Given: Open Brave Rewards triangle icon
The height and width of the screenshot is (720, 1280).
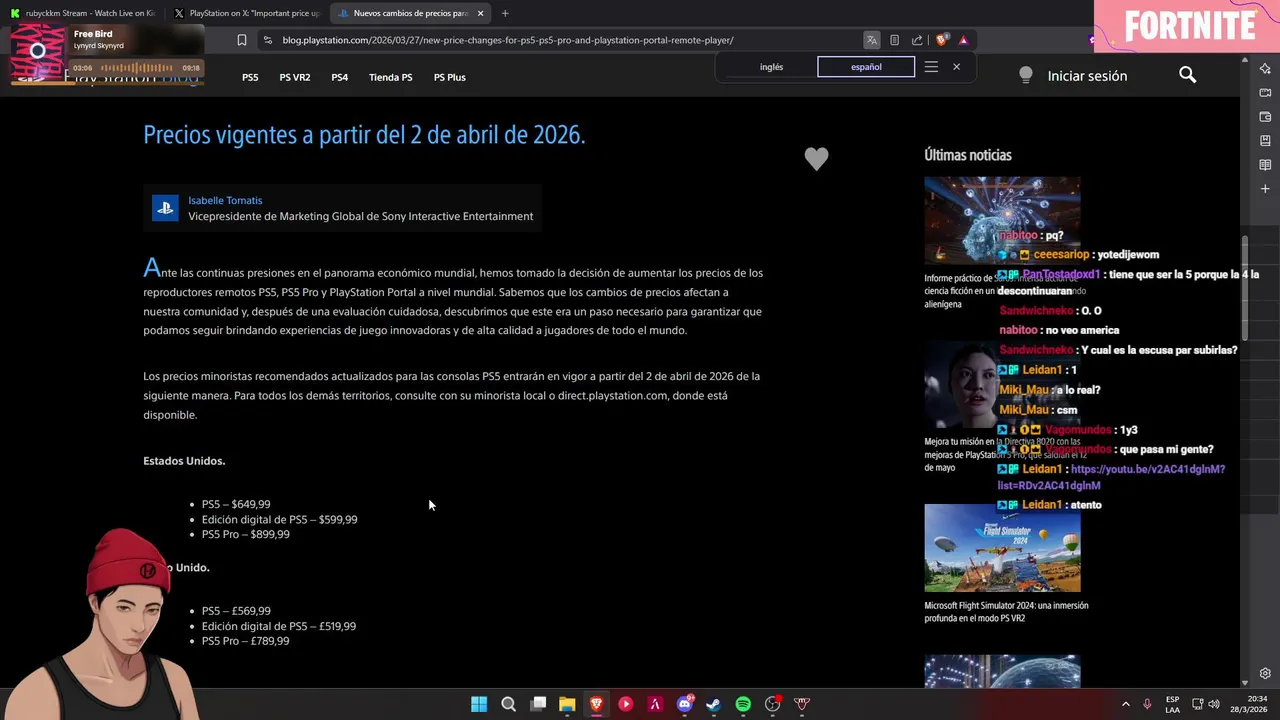Looking at the screenshot, I should coord(963,40).
